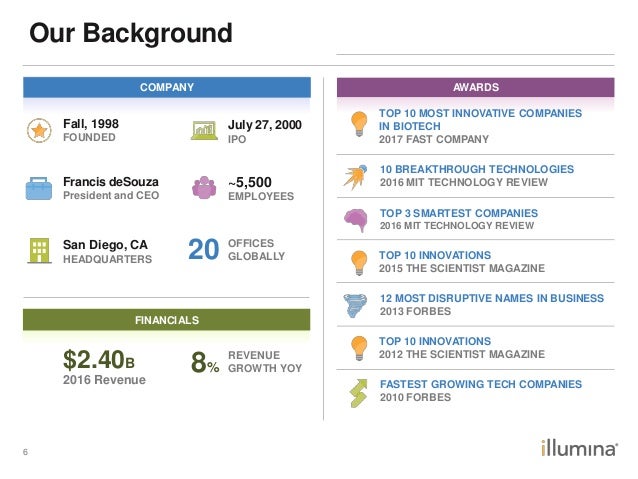Click 'TOP 10 MOST INNOVATIVE COMPANIES IN BIOTECH'
The height and width of the screenshot is (479, 638).
(x=480, y=120)
